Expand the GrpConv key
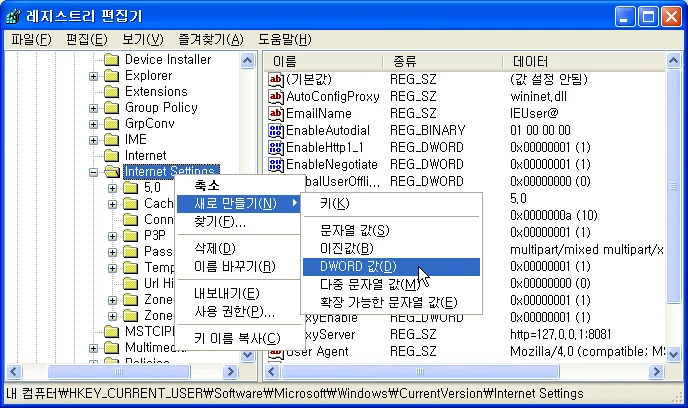 [x=93, y=125]
